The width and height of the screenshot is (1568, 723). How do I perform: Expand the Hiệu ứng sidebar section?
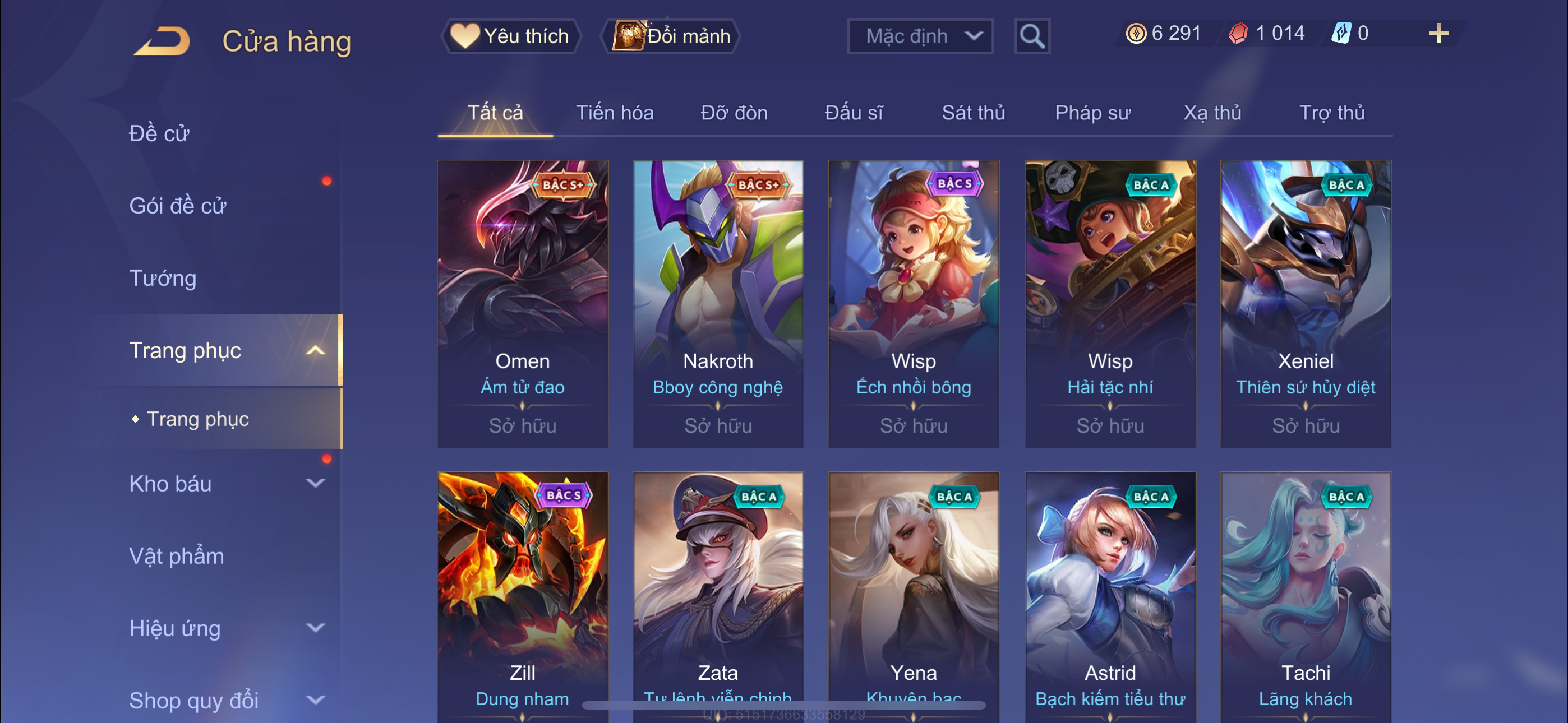(315, 628)
